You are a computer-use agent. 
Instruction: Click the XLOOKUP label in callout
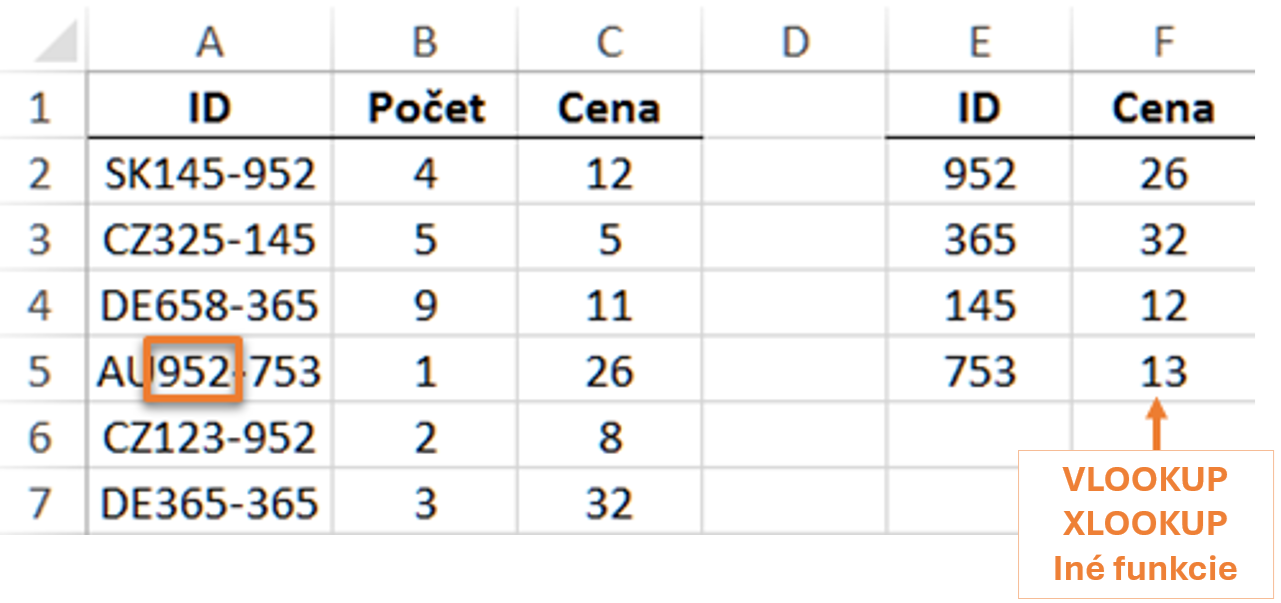[1145, 523]
